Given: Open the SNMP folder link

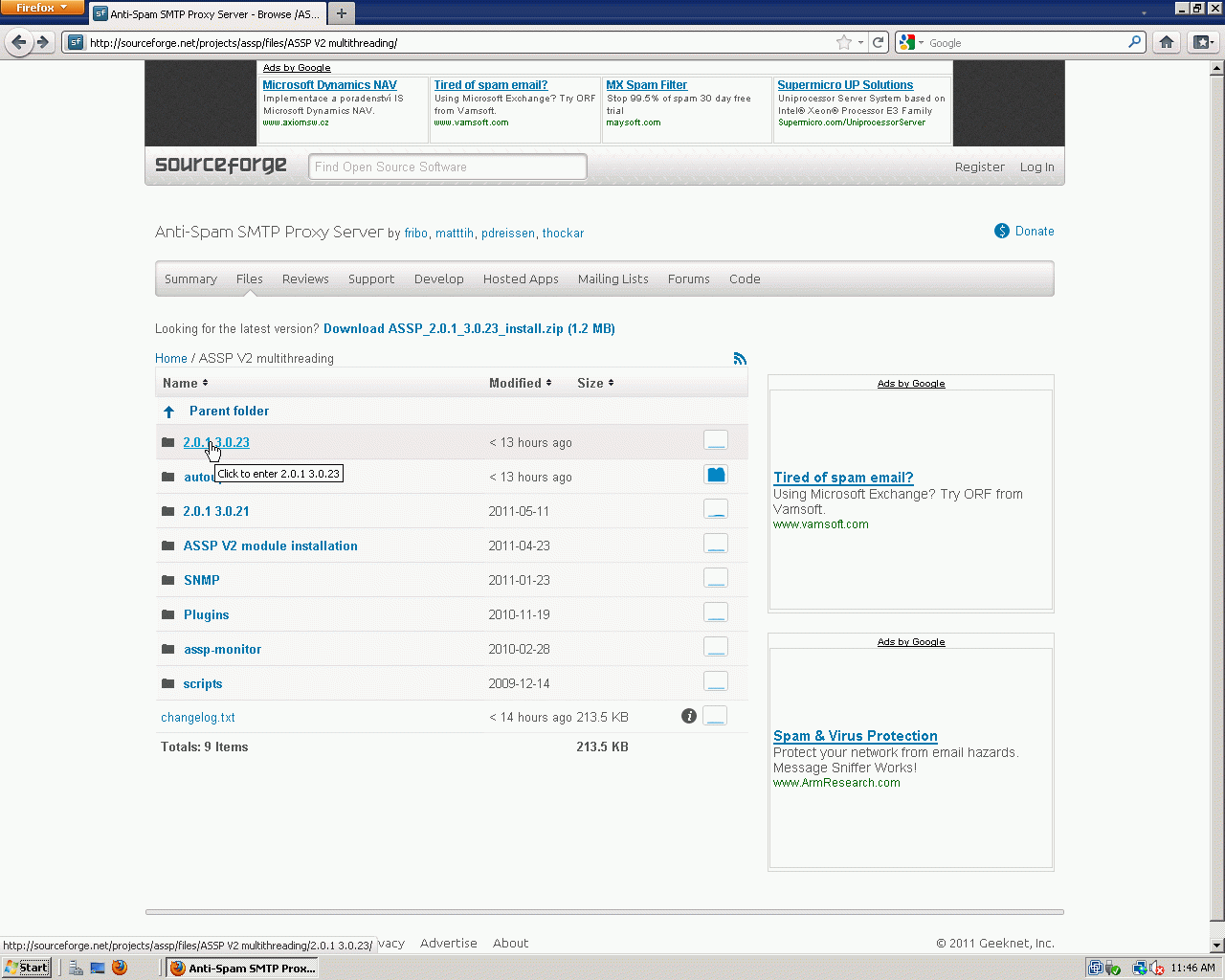Looking at the screenshot, I should coord(202,580).
